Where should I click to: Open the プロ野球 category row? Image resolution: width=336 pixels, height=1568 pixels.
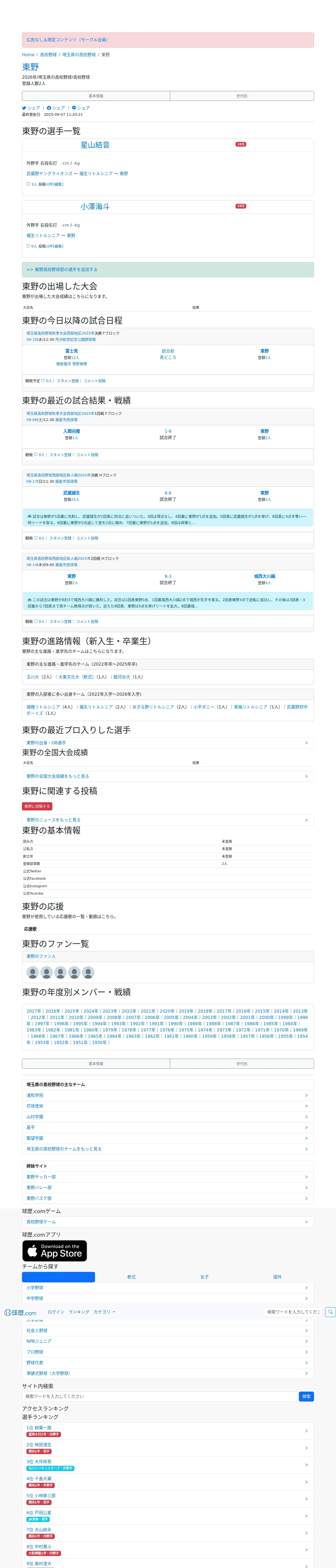[x=168, y=1351]
